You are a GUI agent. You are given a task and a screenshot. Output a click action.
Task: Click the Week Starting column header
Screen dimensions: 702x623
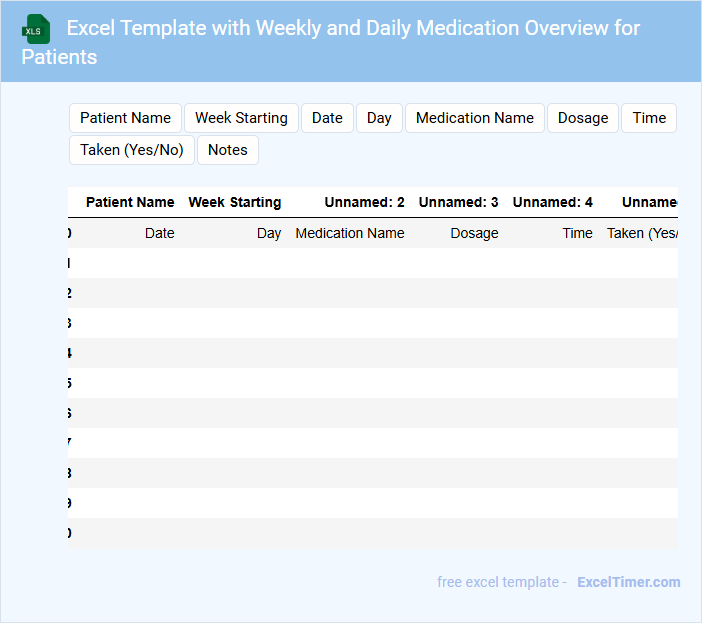point(235,202)
